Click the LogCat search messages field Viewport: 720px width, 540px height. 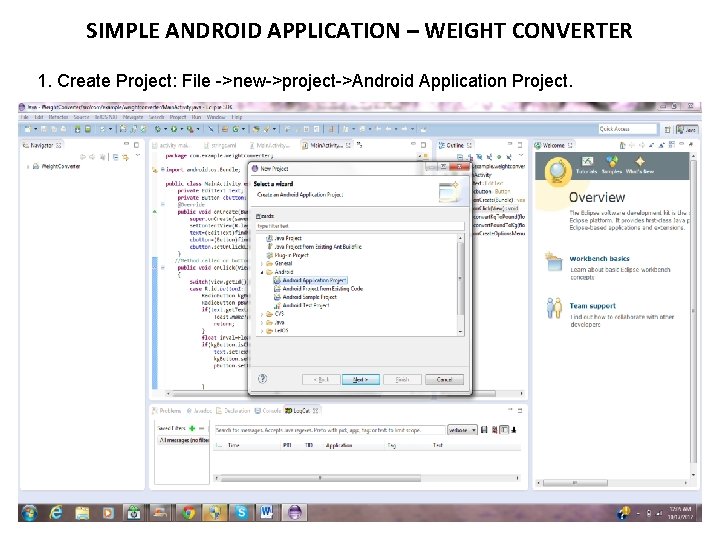coord(330,430)
